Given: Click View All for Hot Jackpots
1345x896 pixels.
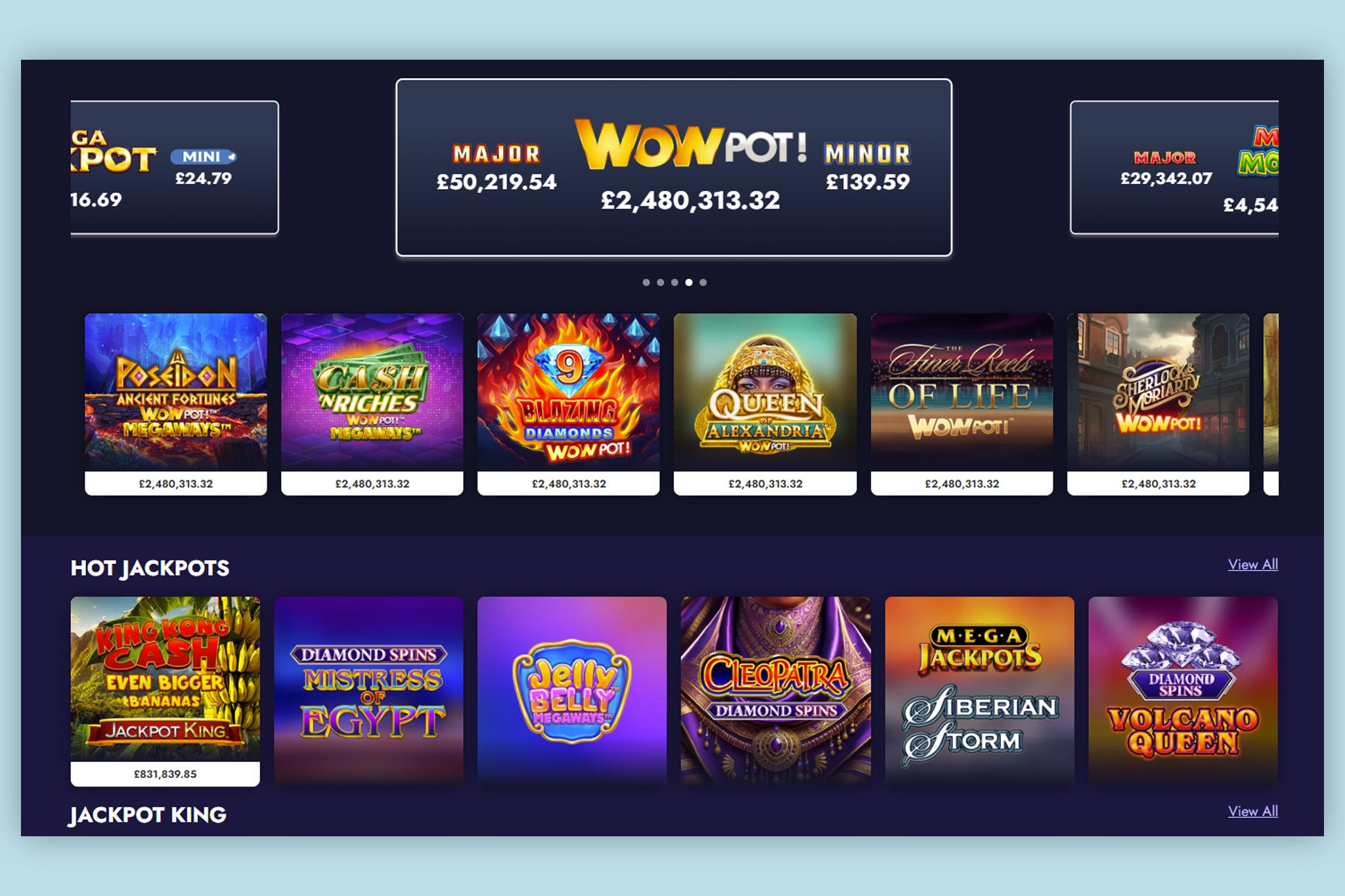Looking at the screenshot, I should [1253, 565].
